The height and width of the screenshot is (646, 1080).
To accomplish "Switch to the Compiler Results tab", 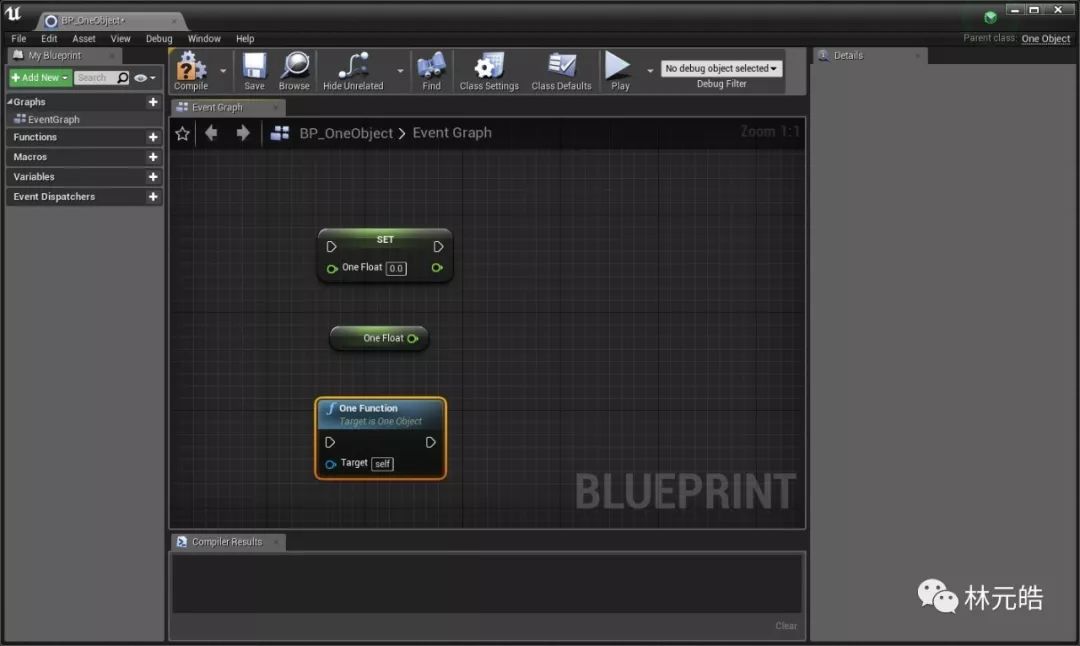I will pyautogui.click(x=226, y=542).
